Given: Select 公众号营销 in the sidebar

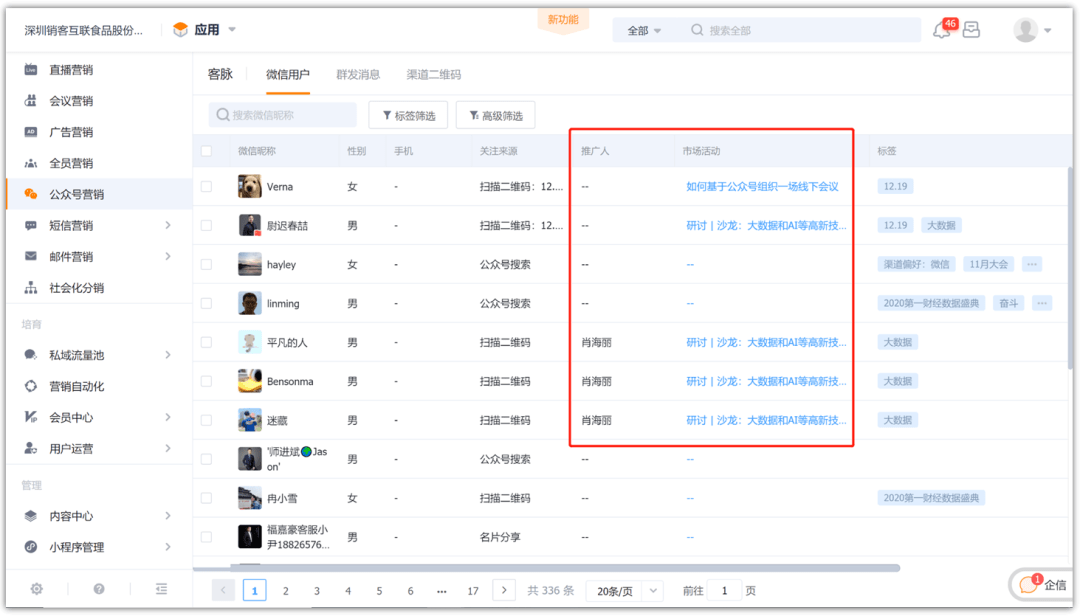Looking at the screenshot, I should click(98, 194).
